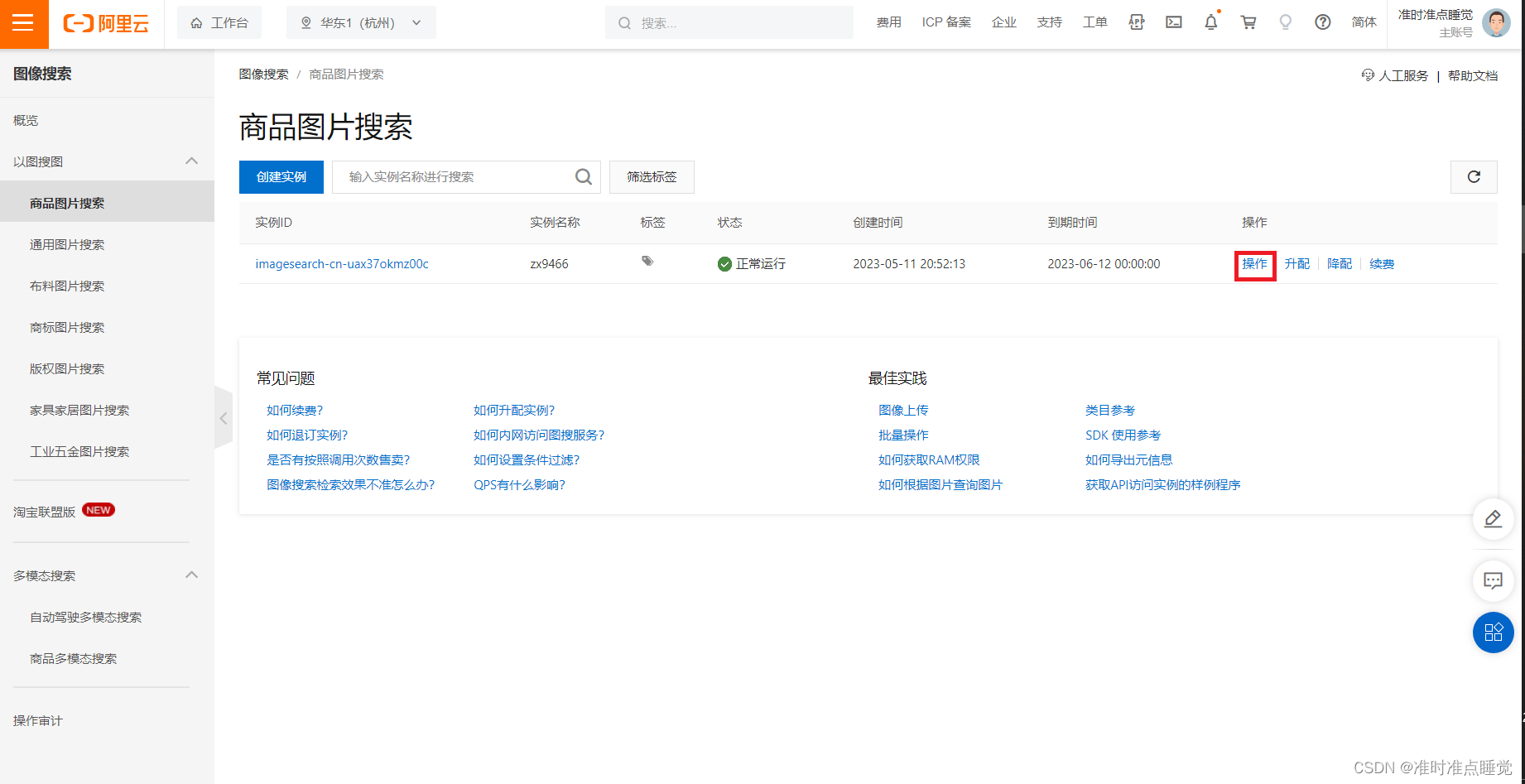Screen dimensions: 1525x784
Task: Open 帮助文档 link
Action: coord(1473,75)
